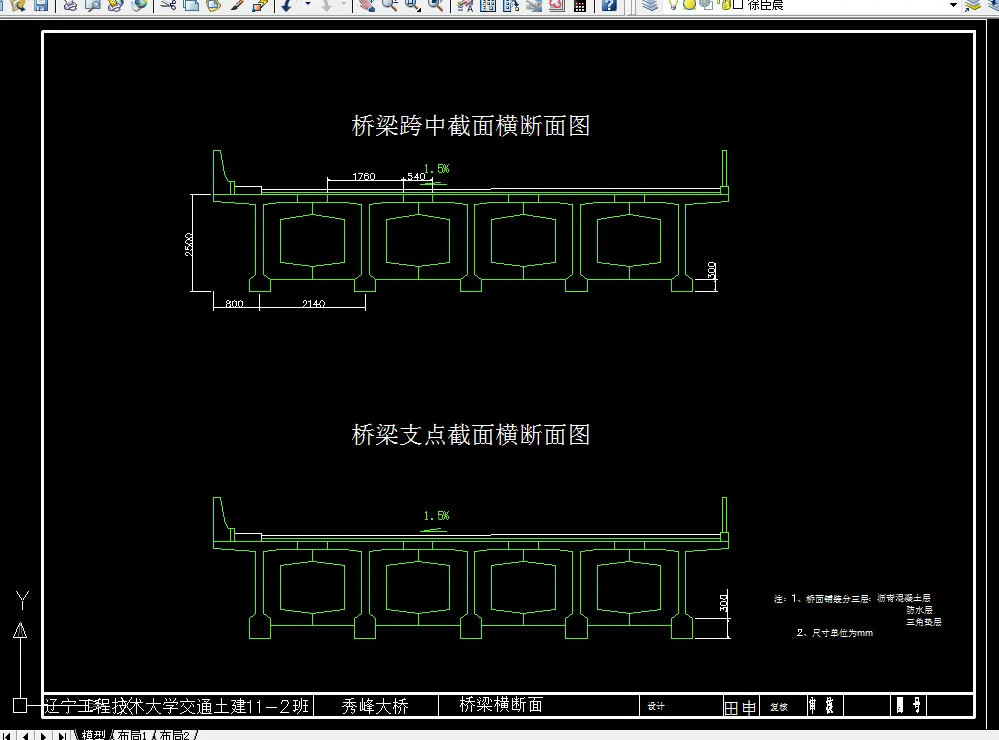This screenshot has height=740, width=999.
Task: Click the Publish icon
Action: point(116,5)
